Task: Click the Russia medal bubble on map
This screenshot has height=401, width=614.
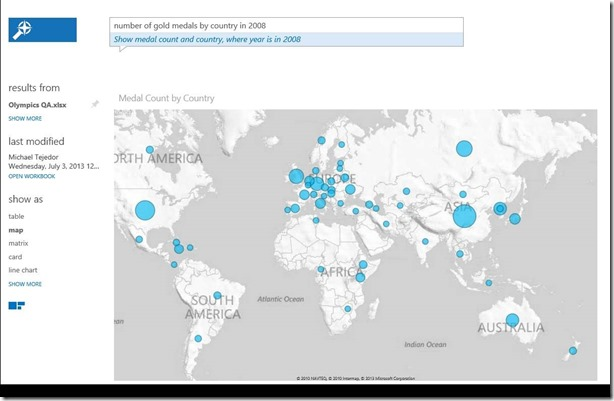Action: (464, 149)
